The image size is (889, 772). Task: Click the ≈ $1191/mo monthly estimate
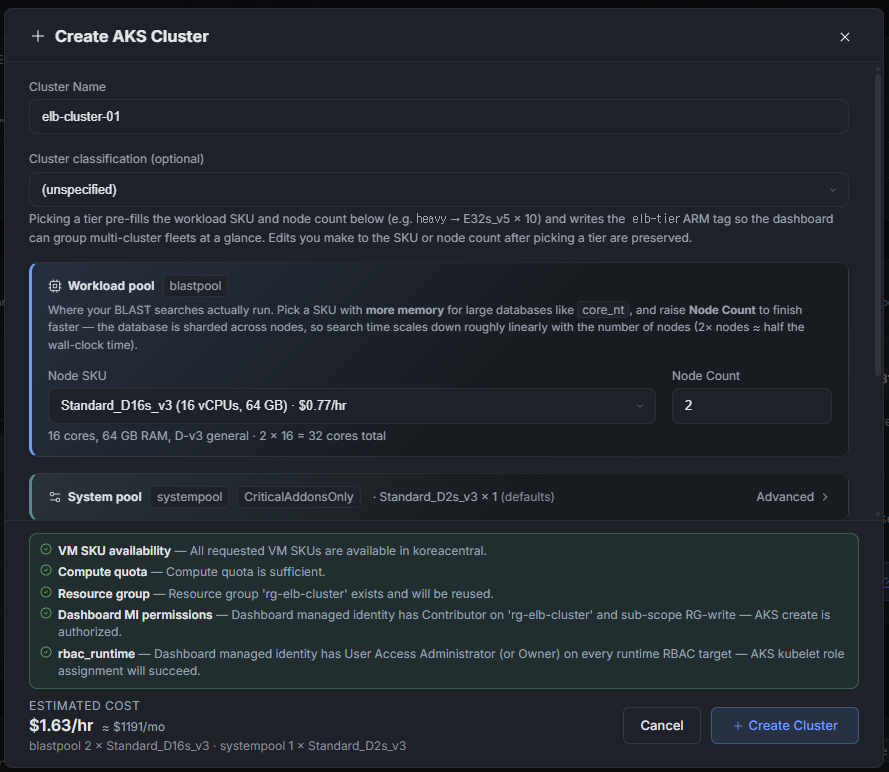[x=133, y=727]
